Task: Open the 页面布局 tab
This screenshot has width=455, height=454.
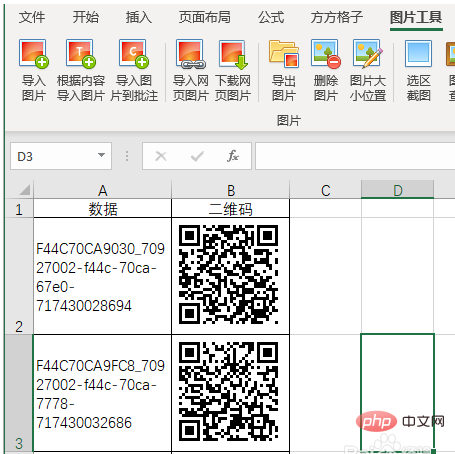Action: click(x=205, y=17)
